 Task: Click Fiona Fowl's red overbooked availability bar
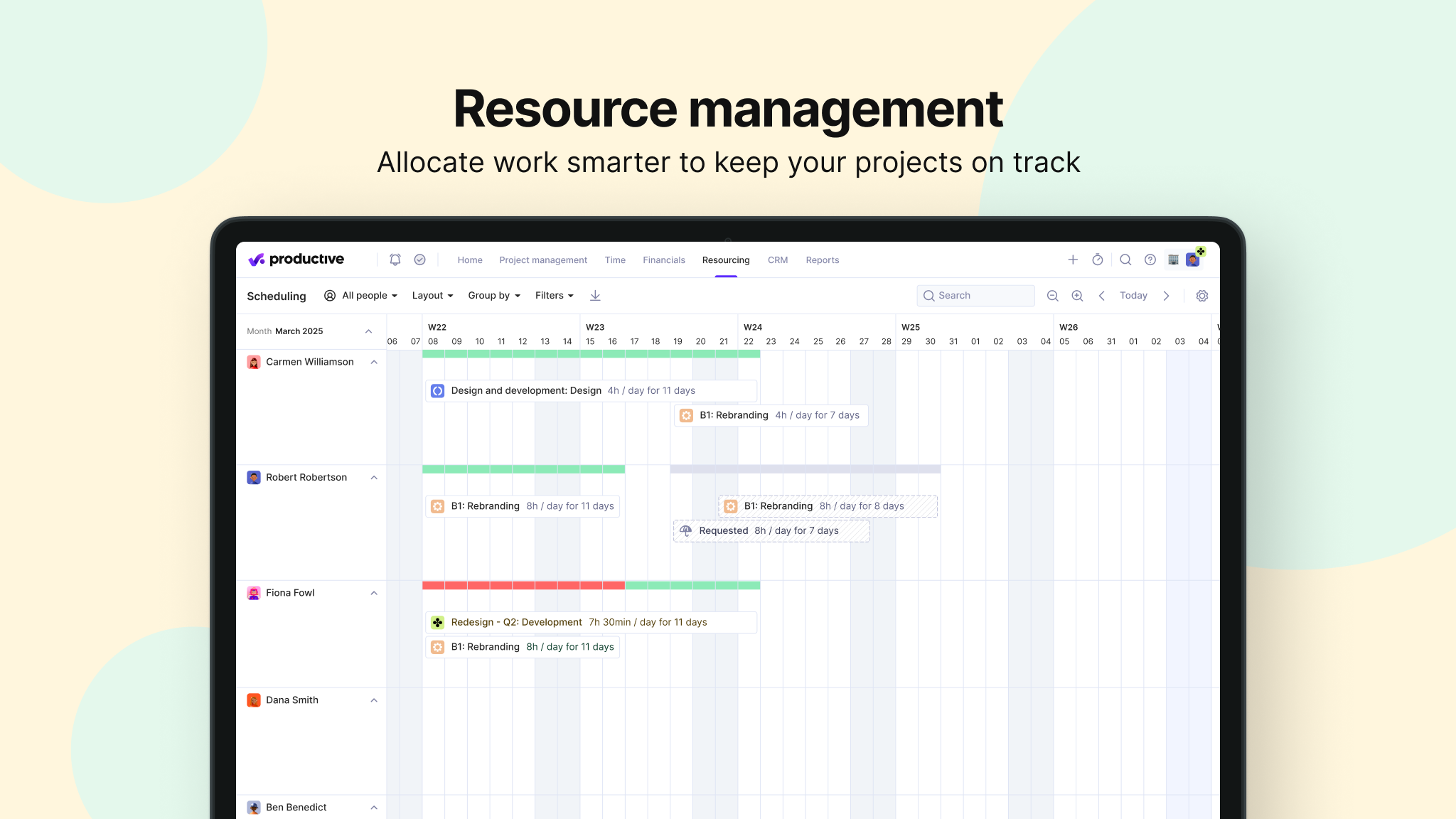[523, 586]
